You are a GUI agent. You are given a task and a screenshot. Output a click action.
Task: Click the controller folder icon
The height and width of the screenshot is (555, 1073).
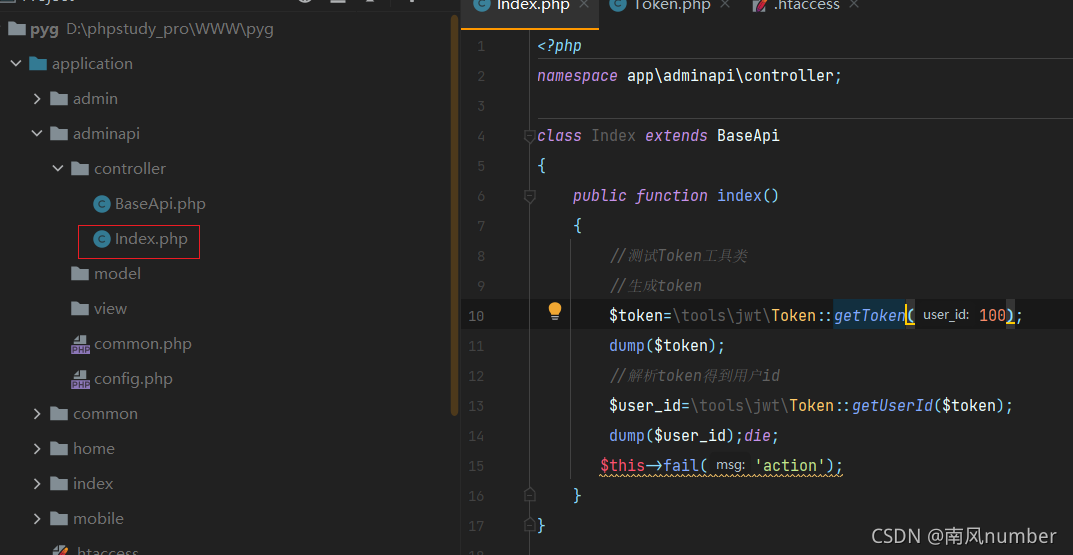click(x=81, y=168)
